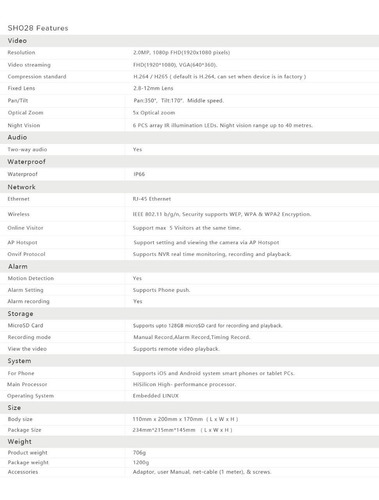Click the Wireless IEEE 802.11 specification text
379x500 pixels.
point(222,214)
